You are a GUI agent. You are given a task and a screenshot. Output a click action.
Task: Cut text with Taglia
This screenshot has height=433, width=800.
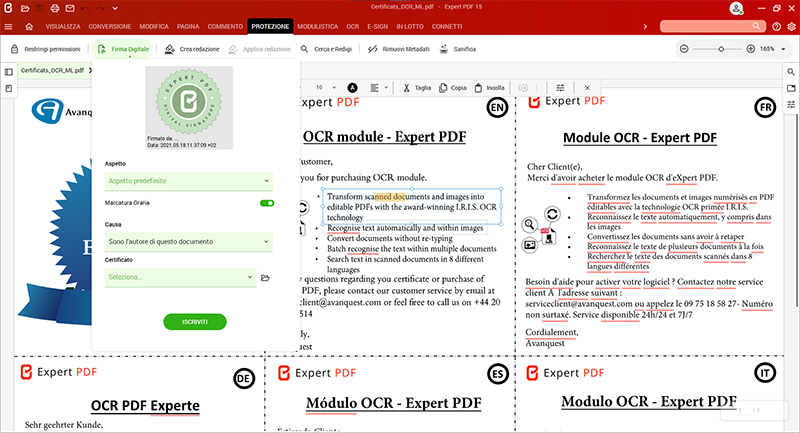[x=417, y=88]
